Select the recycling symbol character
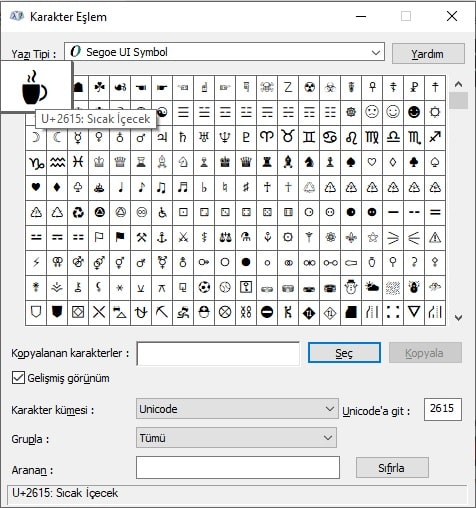This screenshot has width=476, height=508. [x=78, y=212]
